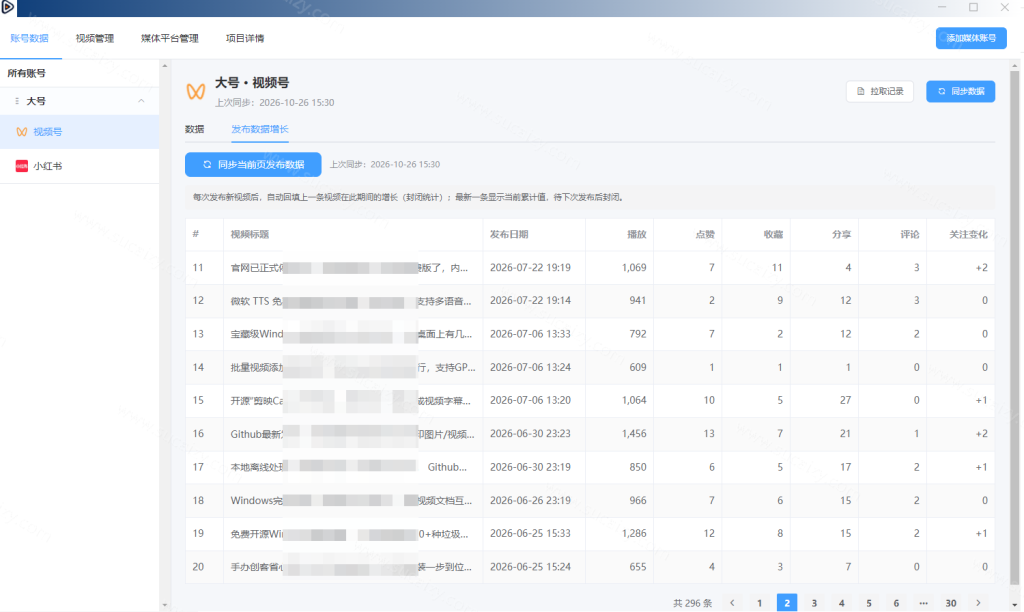Click play count 1,456 in row 16
This screenshot has width=1024, height=612.
[x=634, y=434]
